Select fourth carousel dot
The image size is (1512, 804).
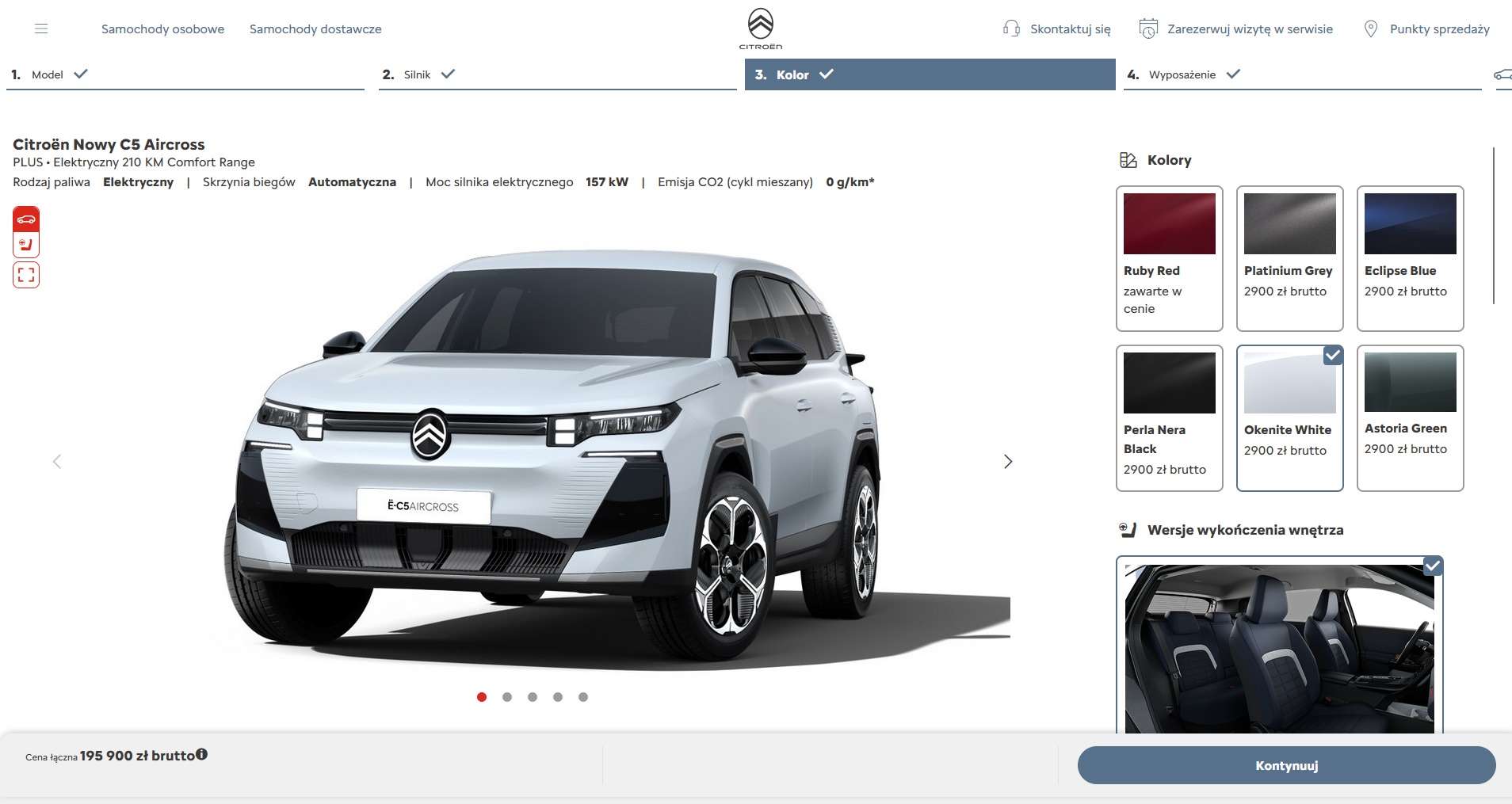[x=558, y=697]
